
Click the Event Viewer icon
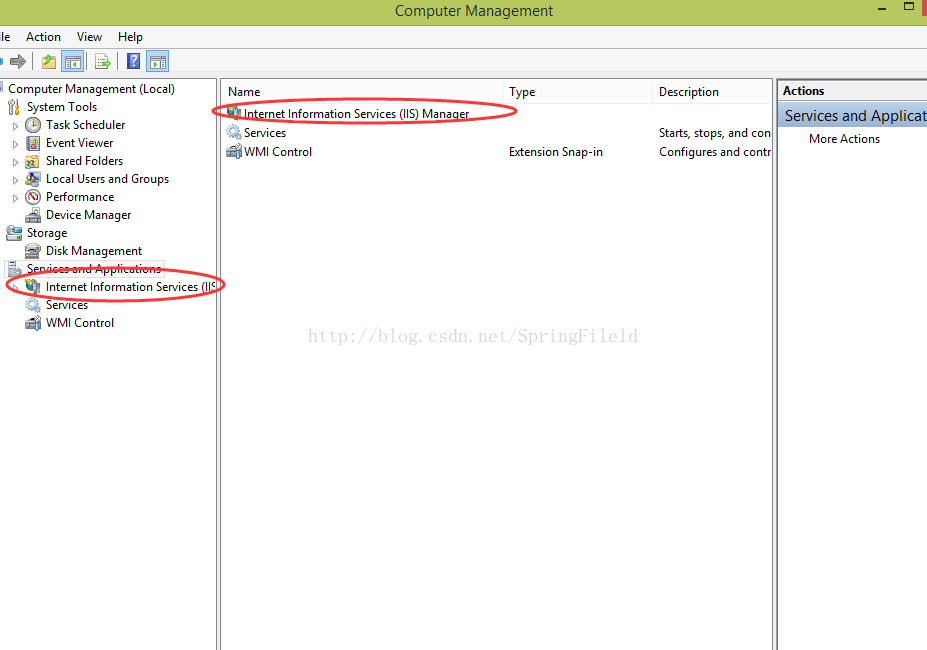[x=33, y=143]
